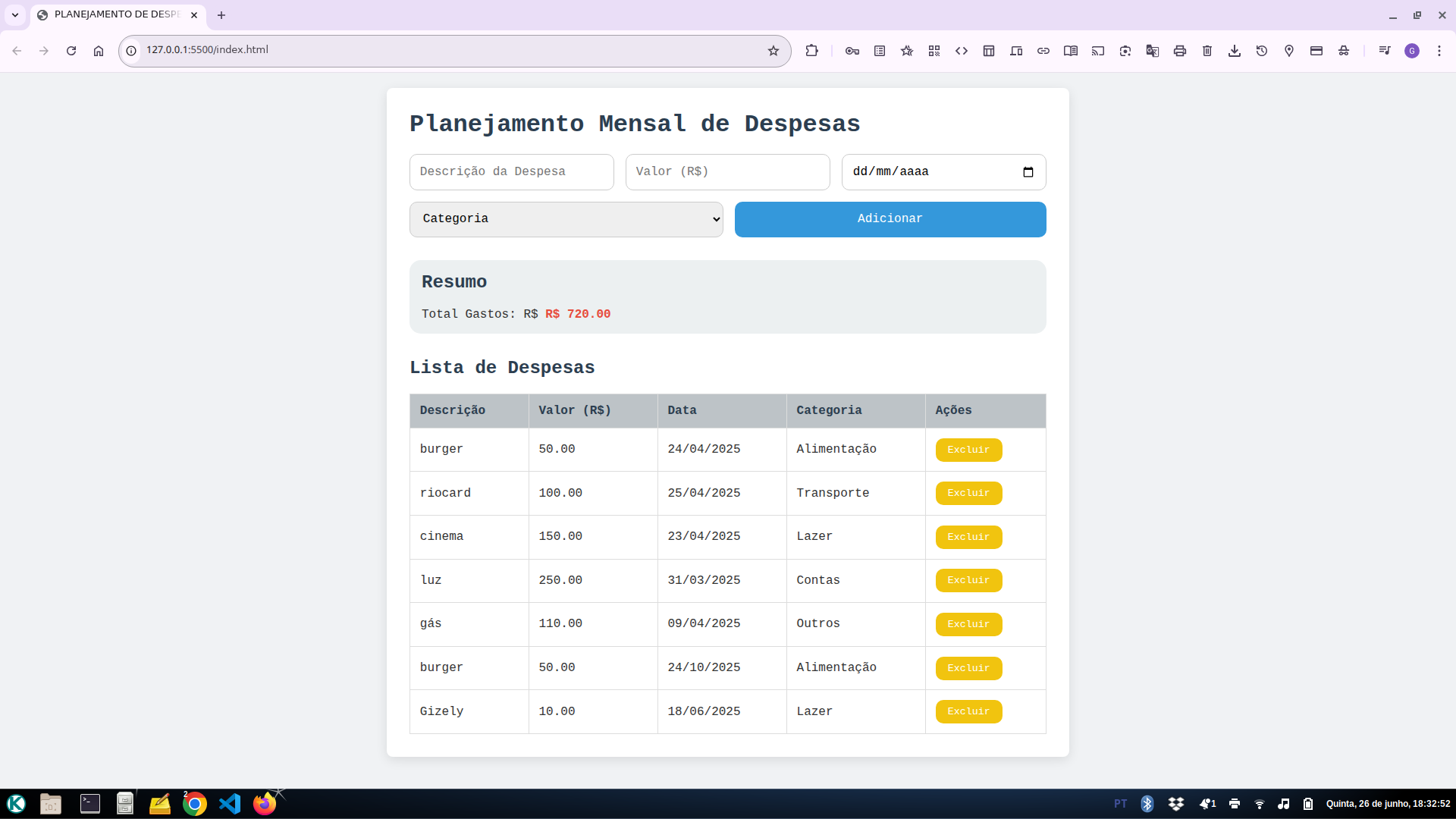
Task: Open file manager folder in taskbar
Action: point(51,804)
